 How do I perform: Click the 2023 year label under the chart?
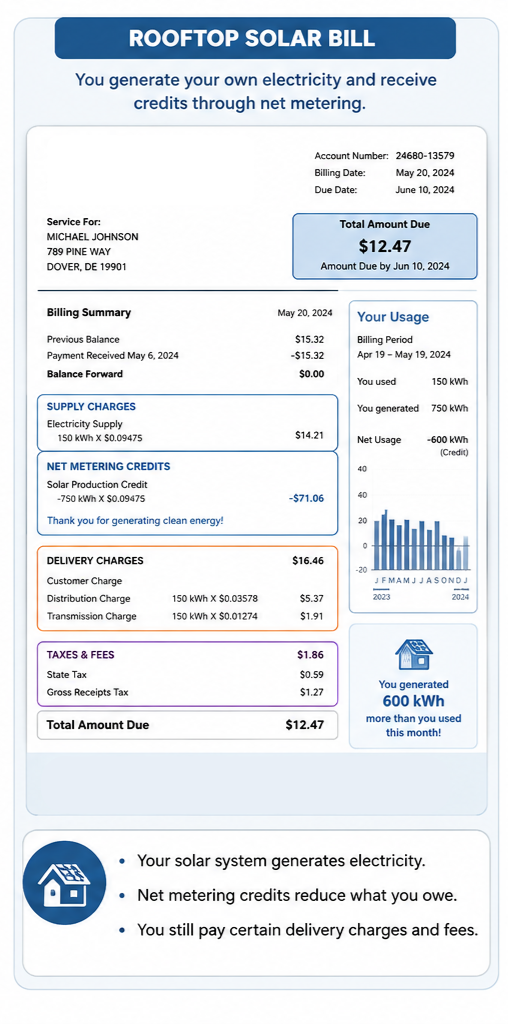point(381,597)
